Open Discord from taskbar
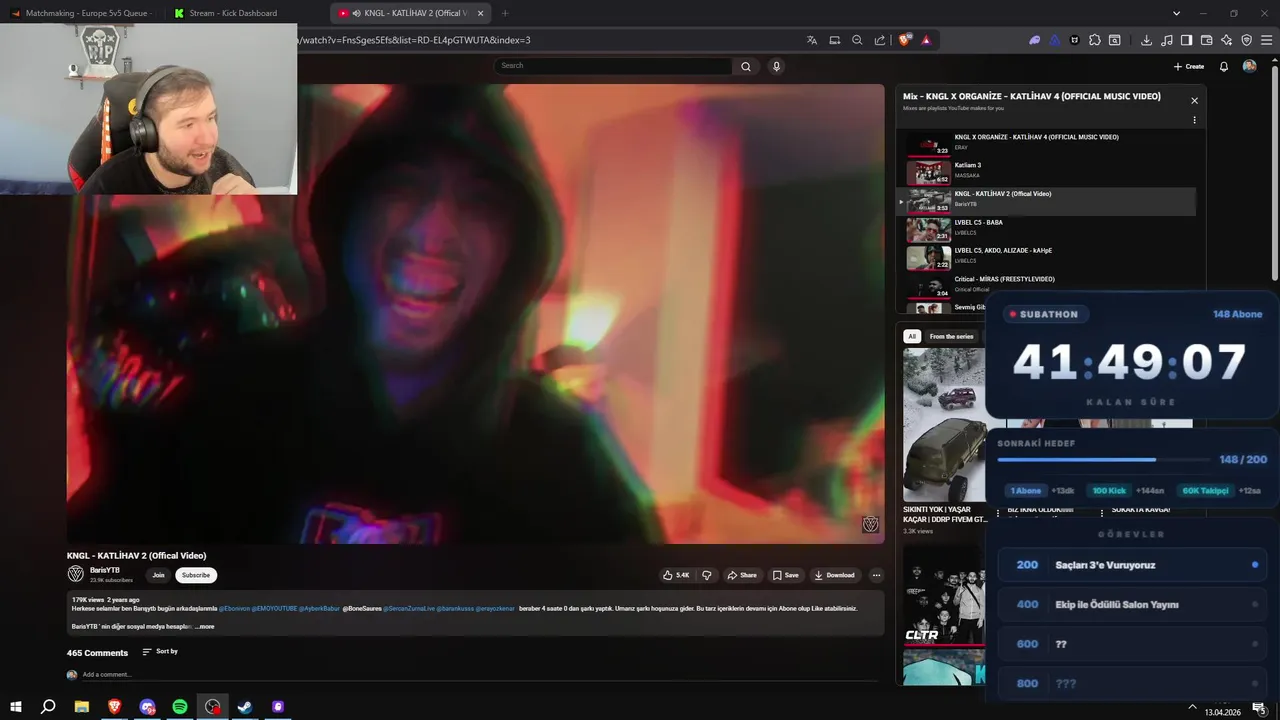1280x720 pixels. [x=148, y=707]
